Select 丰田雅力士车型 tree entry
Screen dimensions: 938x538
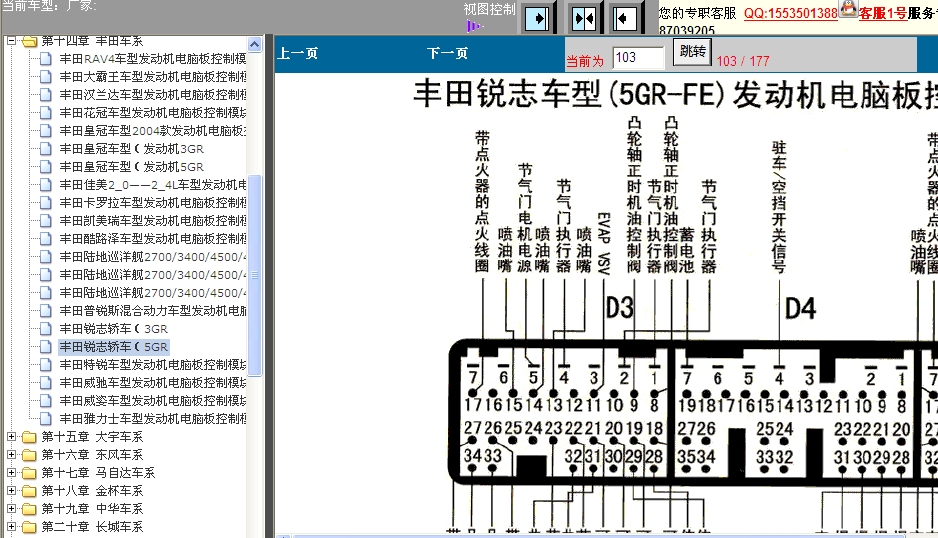[153, 418]
